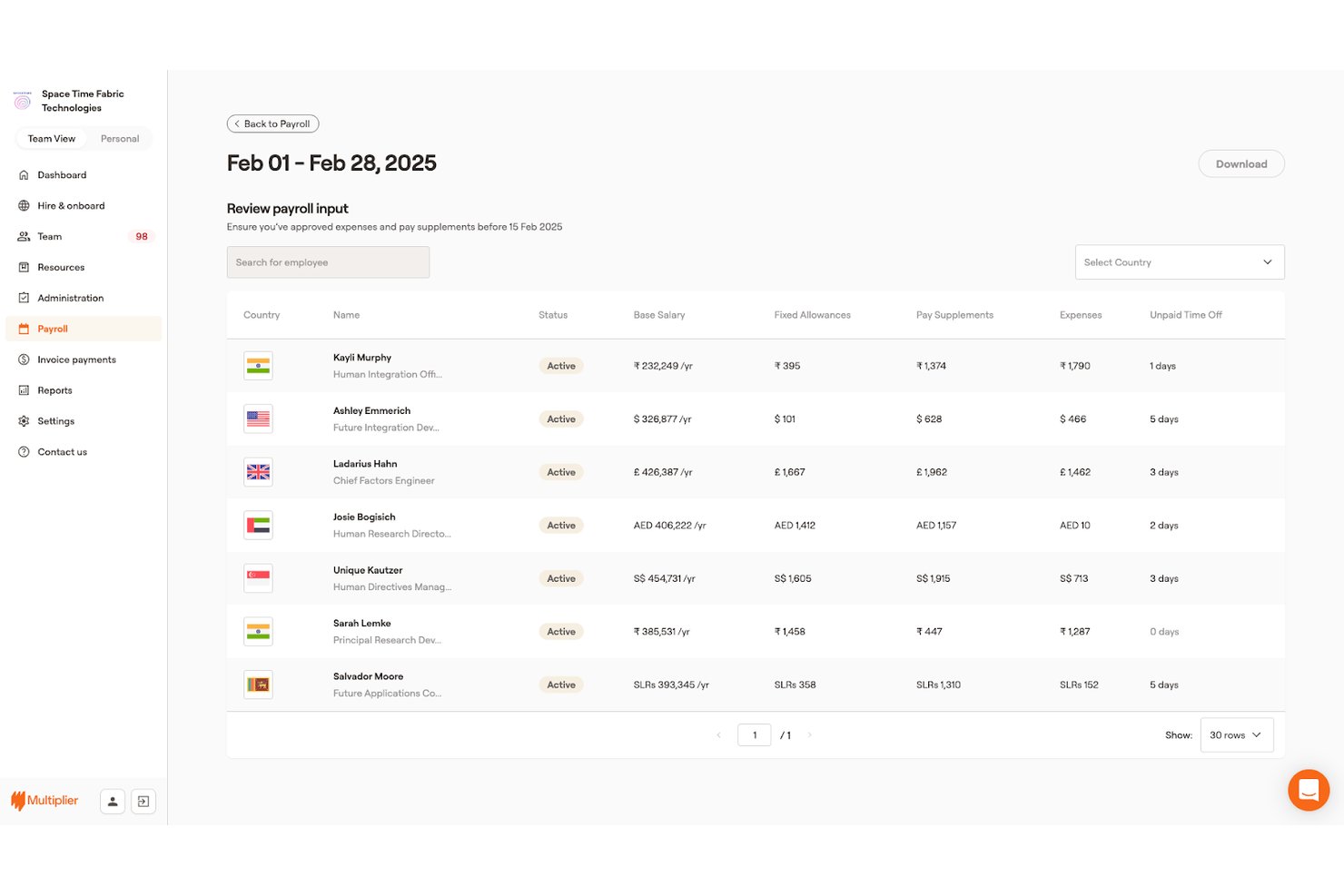Open the chat support widget

coord(1309,790)
